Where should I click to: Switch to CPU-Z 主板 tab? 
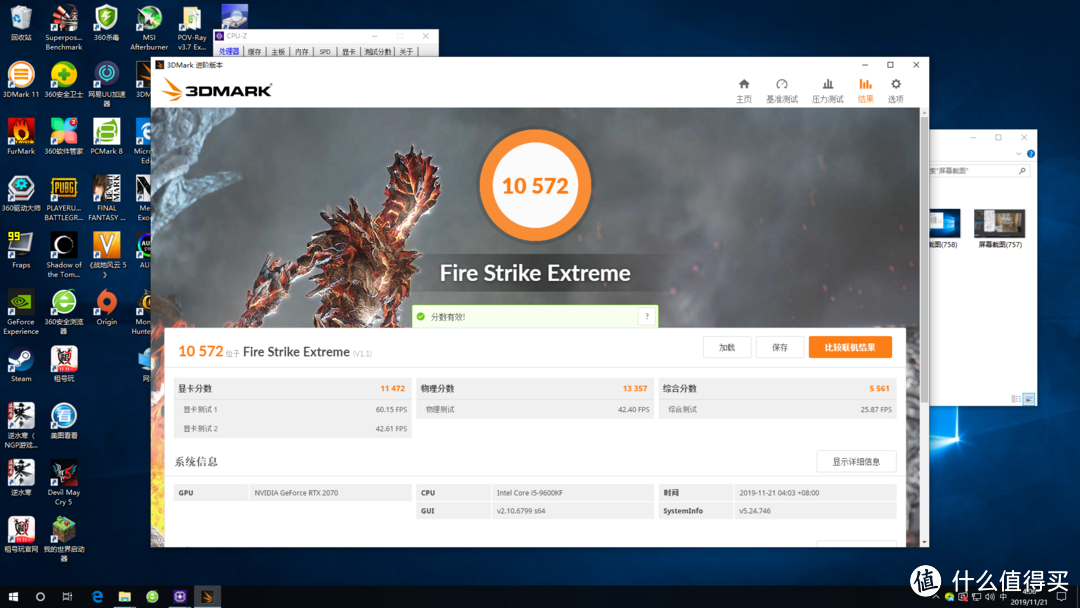tap(278, 52)
